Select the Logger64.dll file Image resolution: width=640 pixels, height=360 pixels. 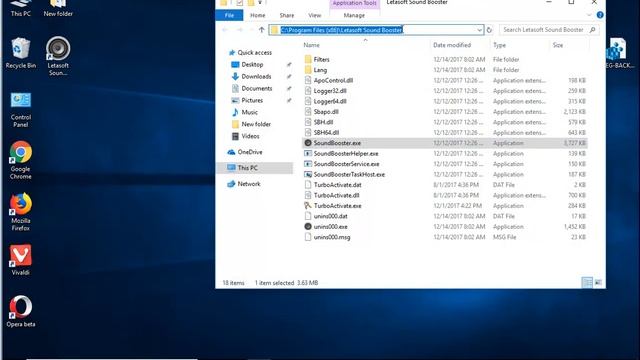[330, 101]
